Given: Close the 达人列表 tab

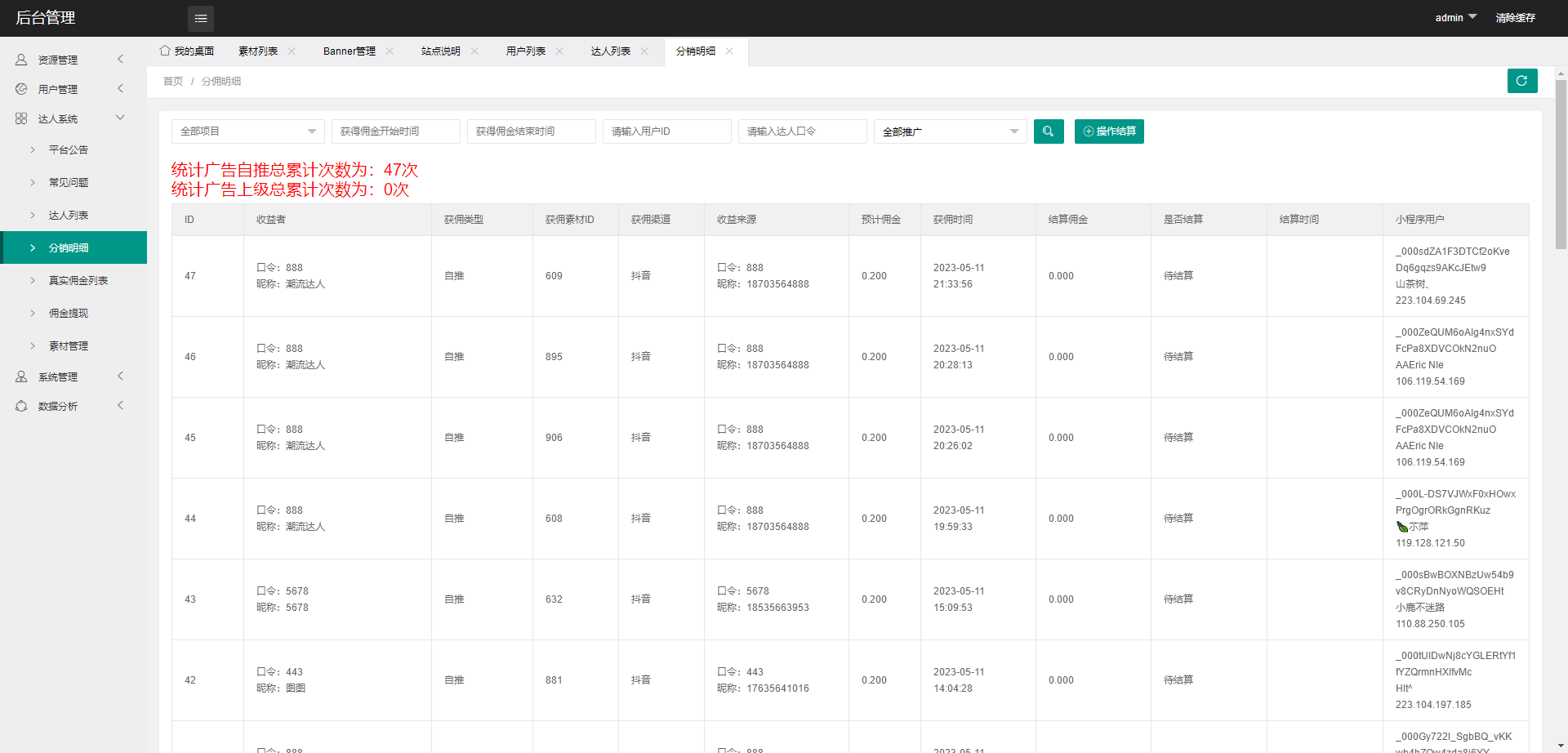Looking at the screenshot, I should tap(644, 51).
